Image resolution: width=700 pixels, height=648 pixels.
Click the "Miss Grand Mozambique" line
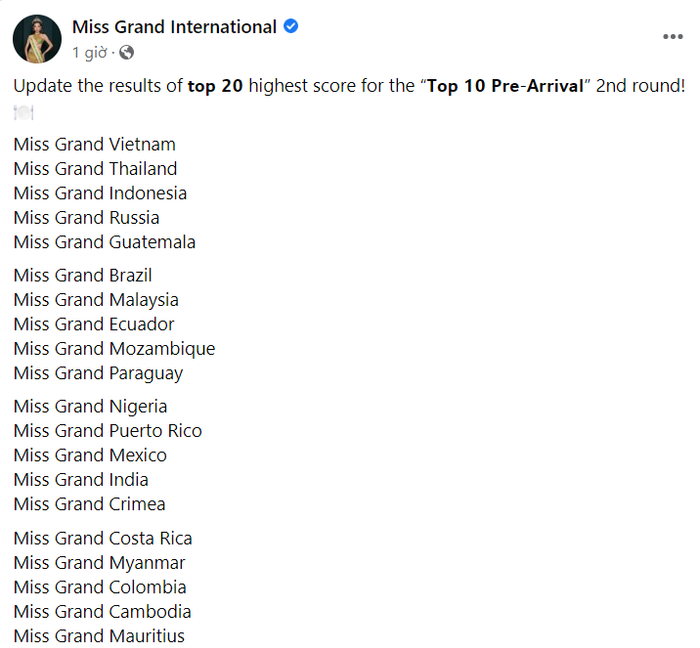point(115,349)
